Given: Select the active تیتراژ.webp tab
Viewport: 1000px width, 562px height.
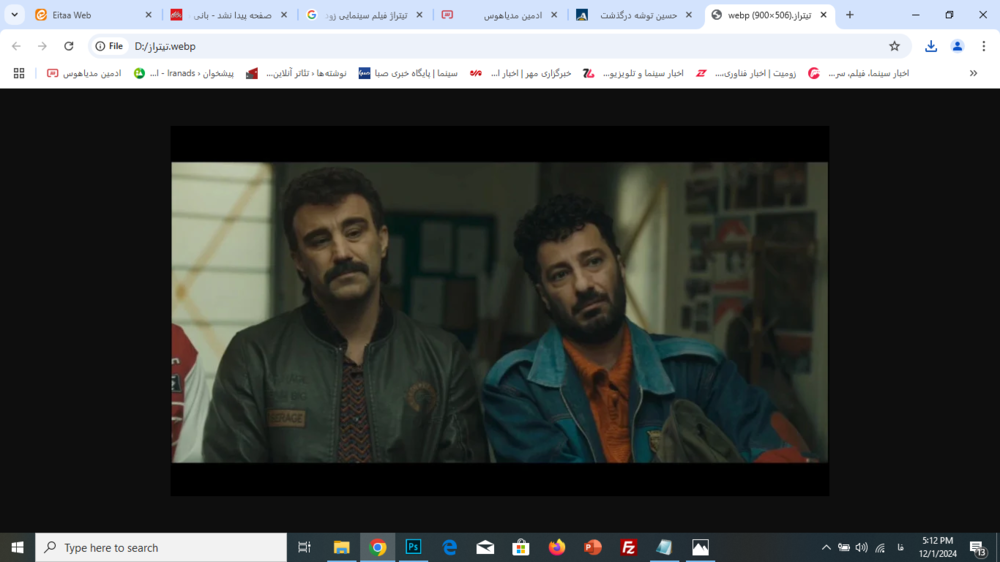Looking at the screenshot, I should (x=770, y=15).
